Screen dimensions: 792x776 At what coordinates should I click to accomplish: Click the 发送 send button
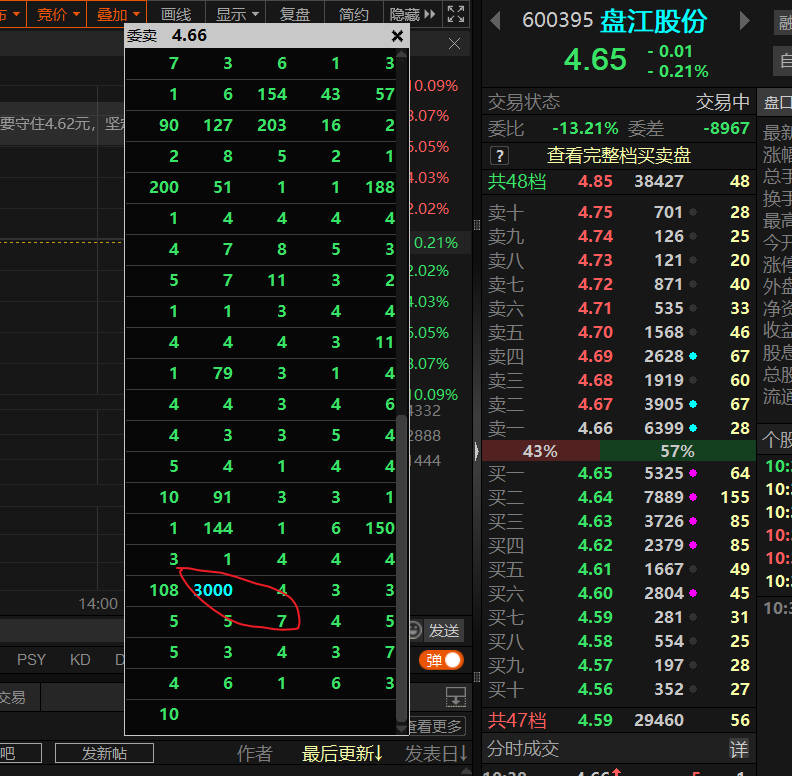pyautogui.click(x=444, y=630)
